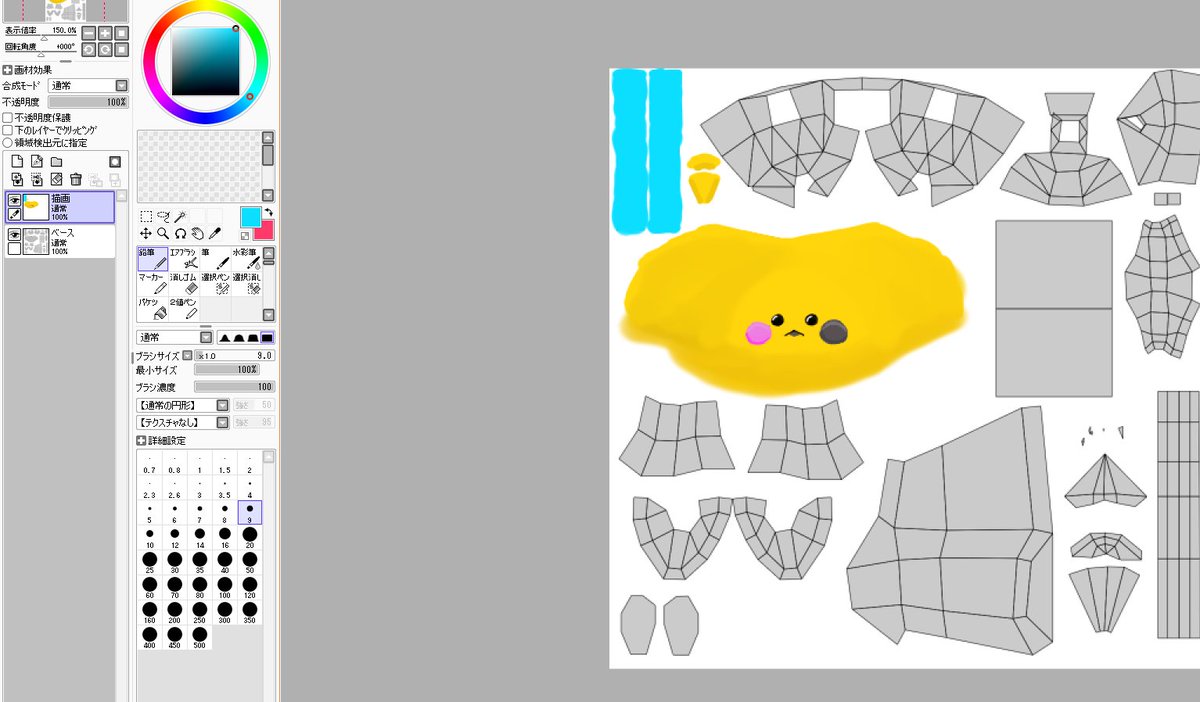This screenshot has height=702, width=1200.
Task: Clear the layer with eraser-page icon
Action: (x=56, y=179)
